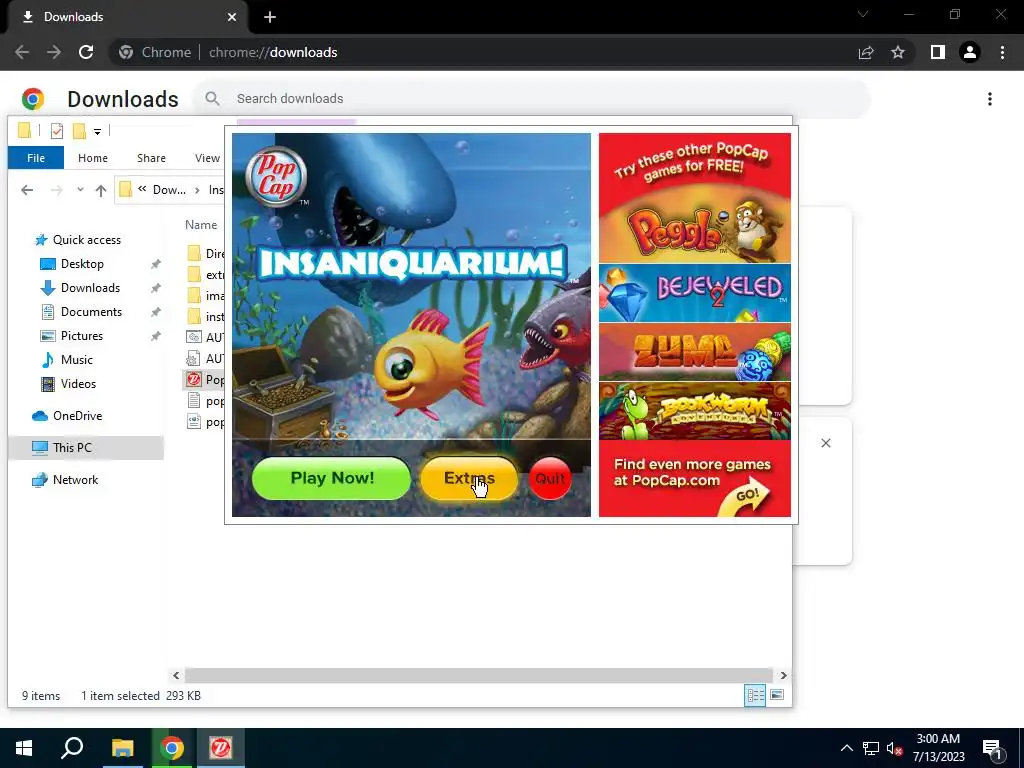
Task: Open the Extras button in launcher
Action: (x=469, y=478)
